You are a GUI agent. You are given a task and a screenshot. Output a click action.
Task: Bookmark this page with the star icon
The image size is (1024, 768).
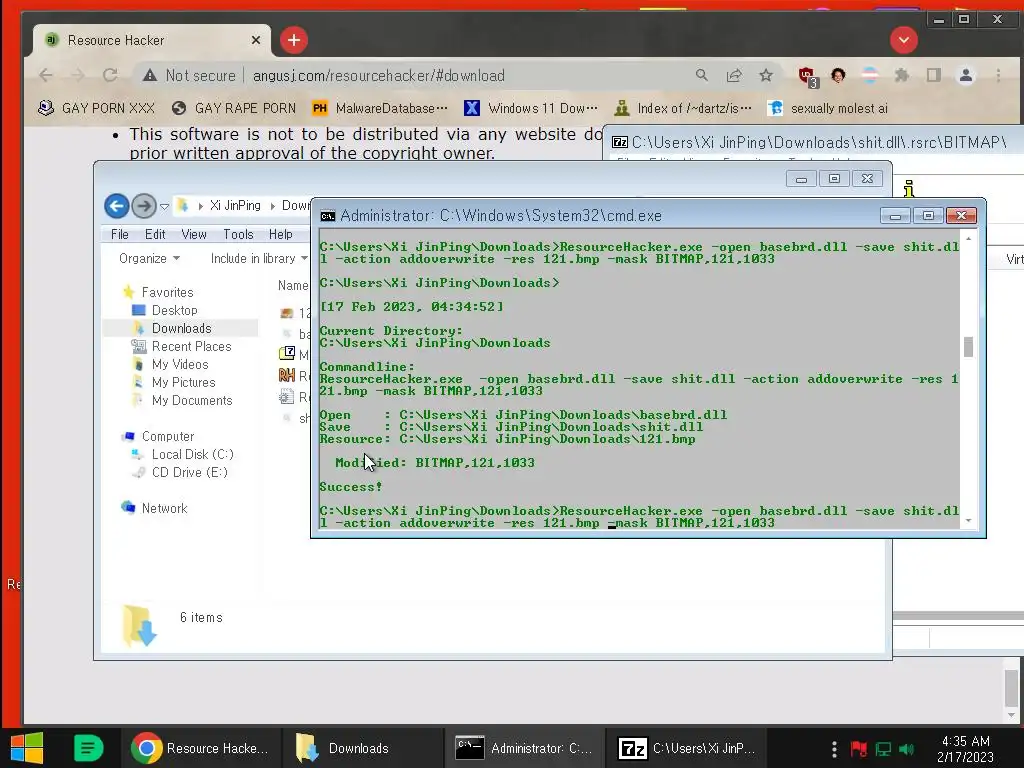click(x=766, y=75)
